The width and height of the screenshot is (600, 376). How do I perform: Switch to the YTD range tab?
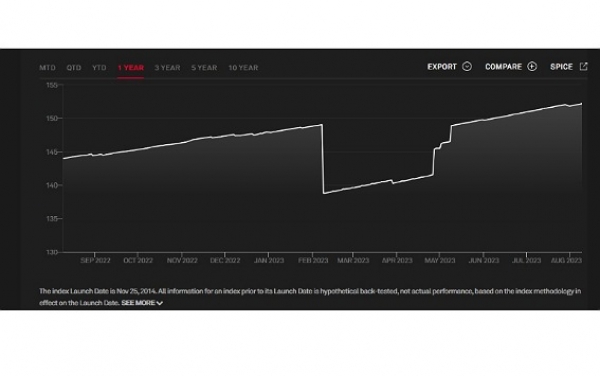(x=99, y=68)
